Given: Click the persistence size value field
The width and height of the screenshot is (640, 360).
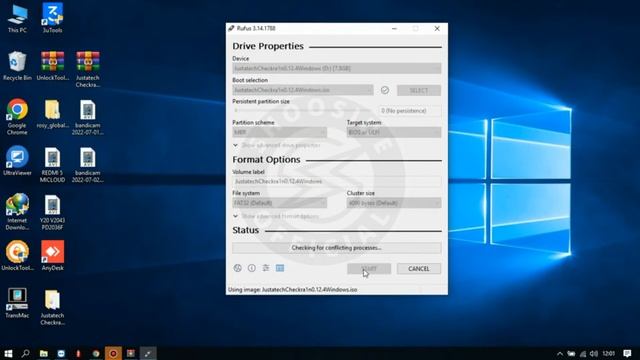Looking at the screenshot, I should point(409,111).
